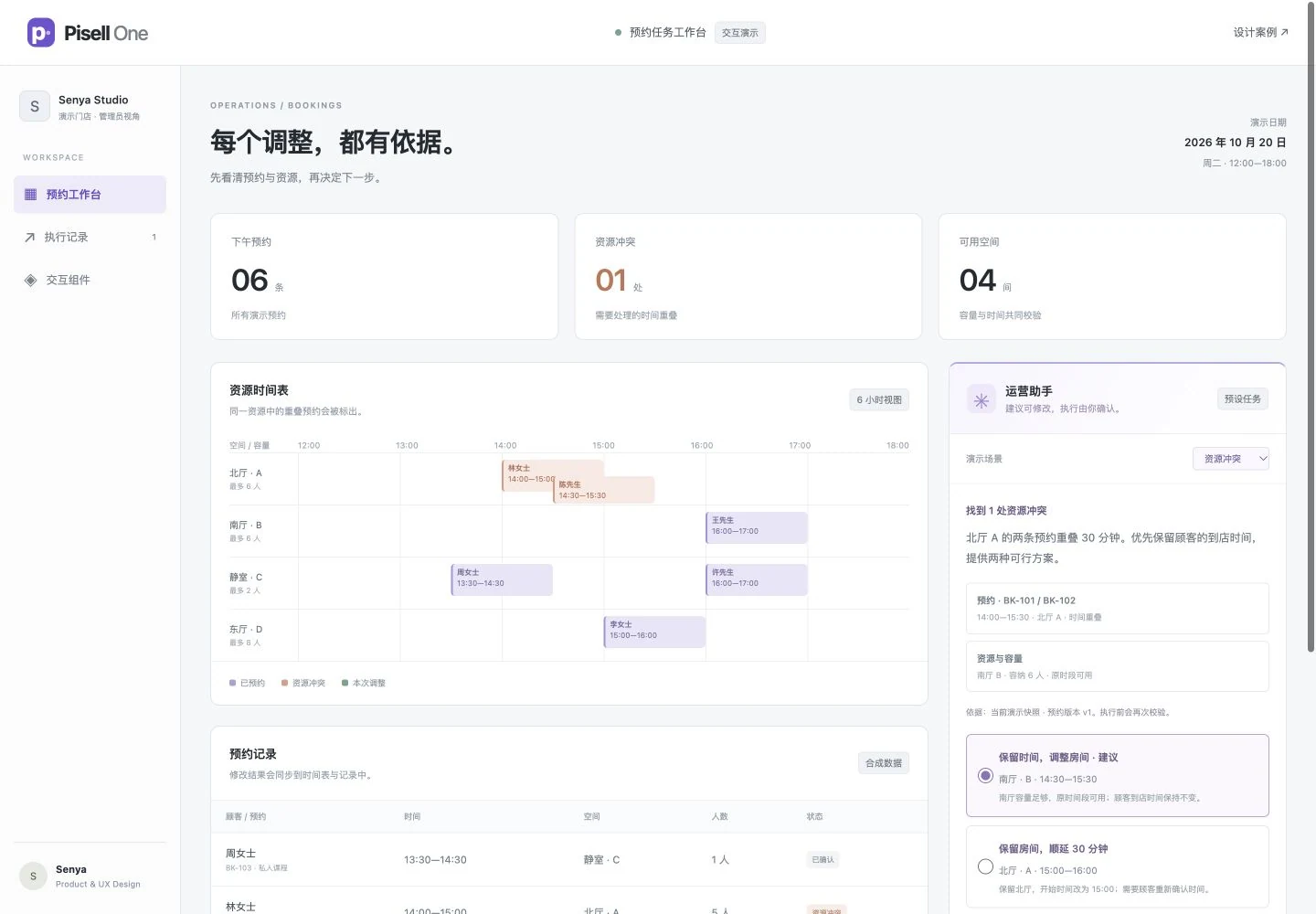Viewport: 1316px width, 914px height.
Task: Select 陈先生 14:30—15:30 booking block
Action: (605, 490)
